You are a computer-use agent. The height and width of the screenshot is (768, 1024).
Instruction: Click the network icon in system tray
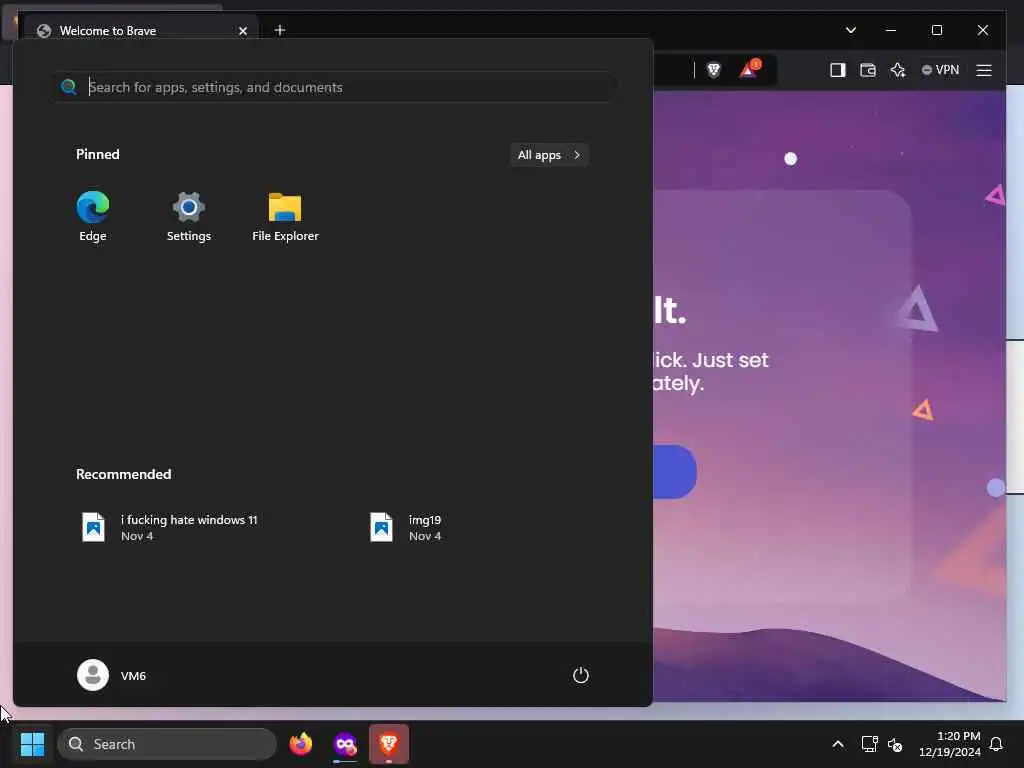(x=869, y=744)
